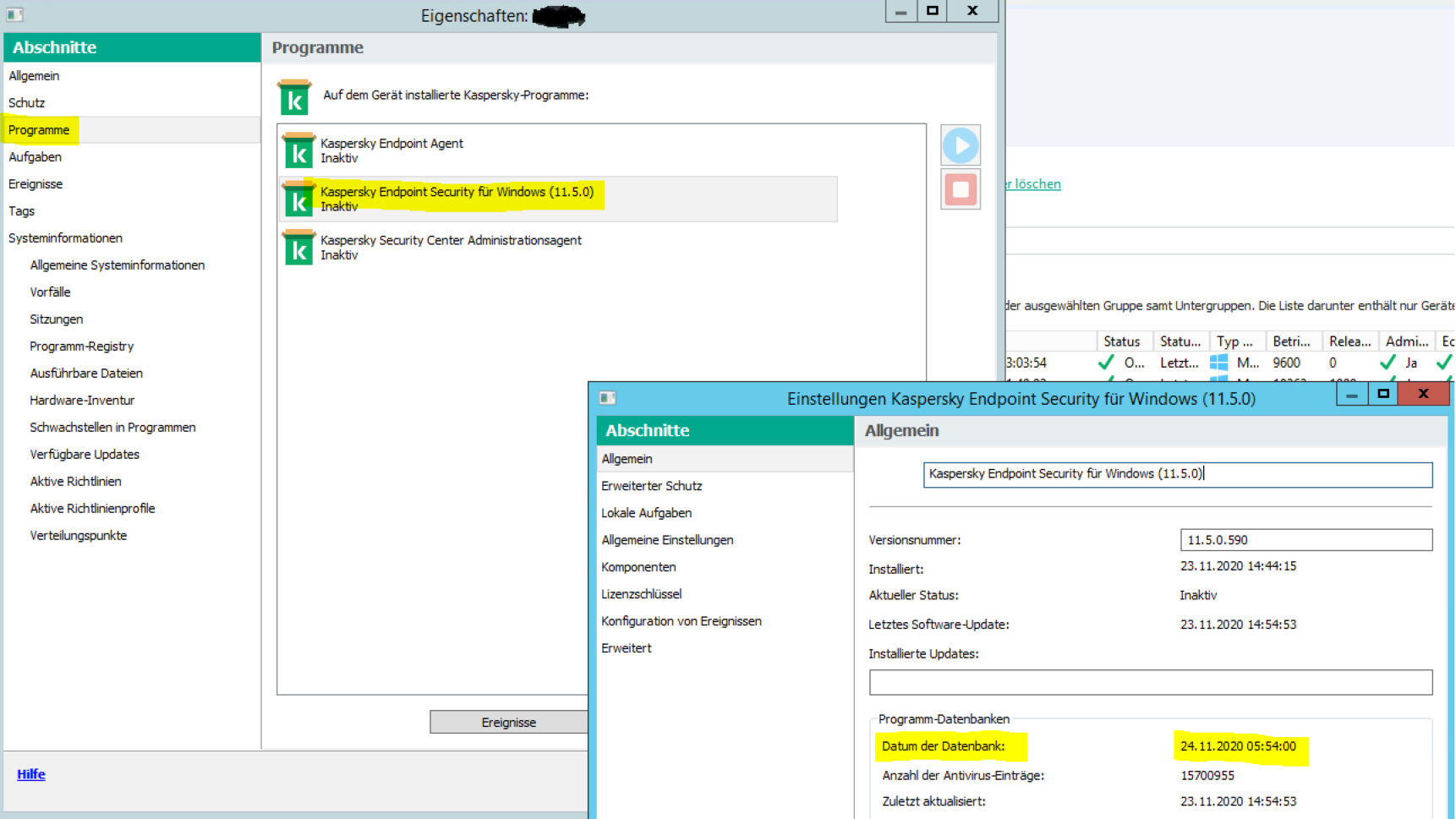Sort by Status column in device list

(1125, 341)
